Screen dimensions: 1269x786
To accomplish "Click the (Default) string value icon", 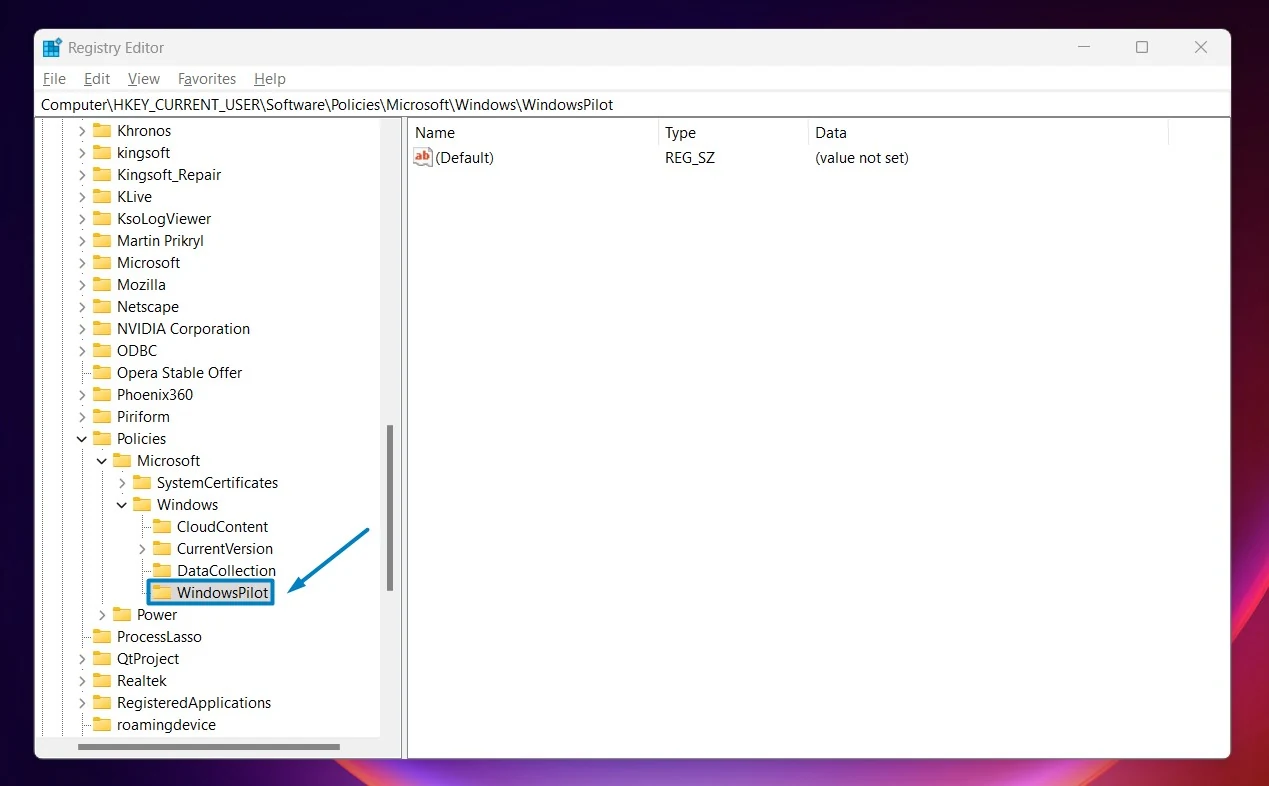I will click(423, 157).
